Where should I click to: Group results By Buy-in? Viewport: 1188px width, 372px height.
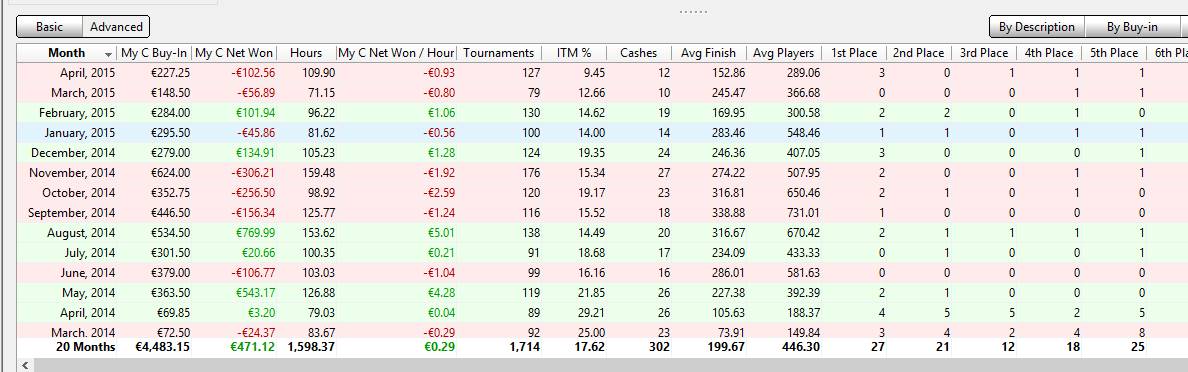pos(1132,27)
